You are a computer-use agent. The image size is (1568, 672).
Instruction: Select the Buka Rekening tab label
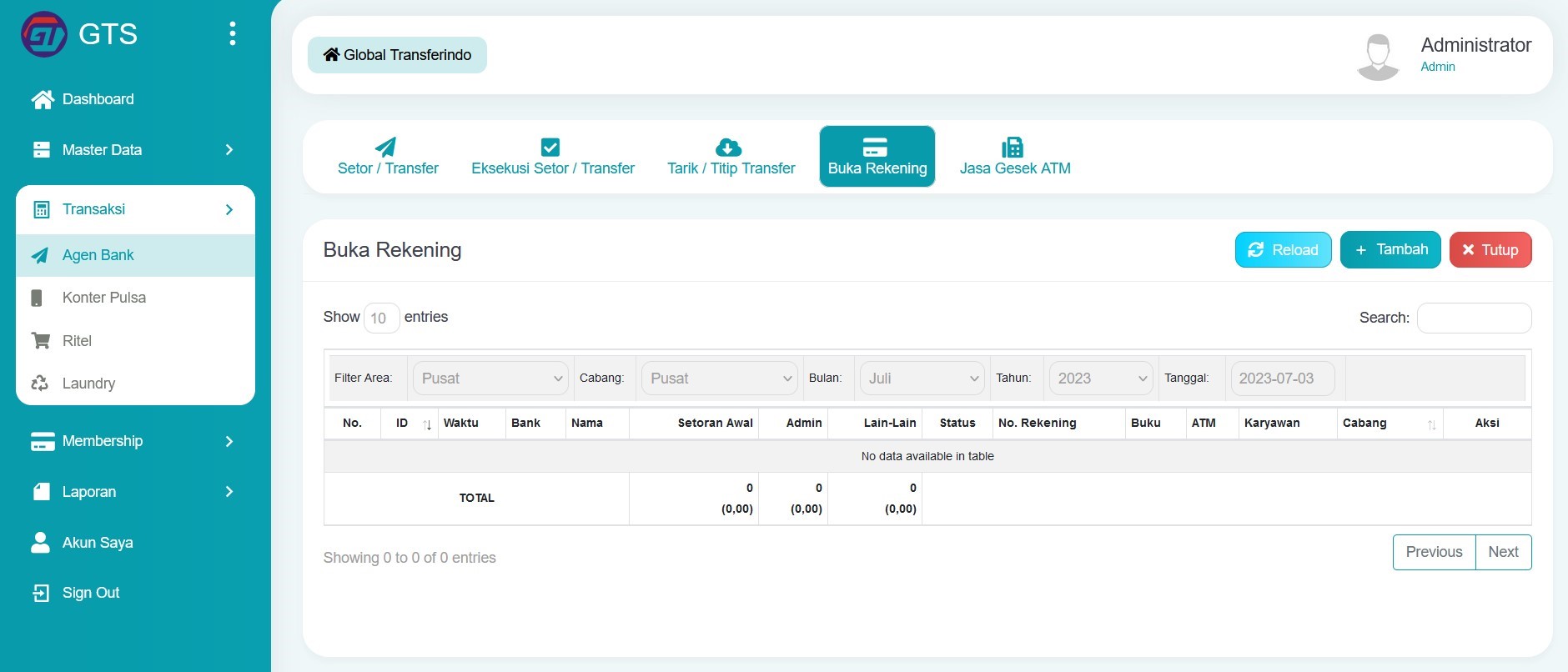tap(877, 168)
